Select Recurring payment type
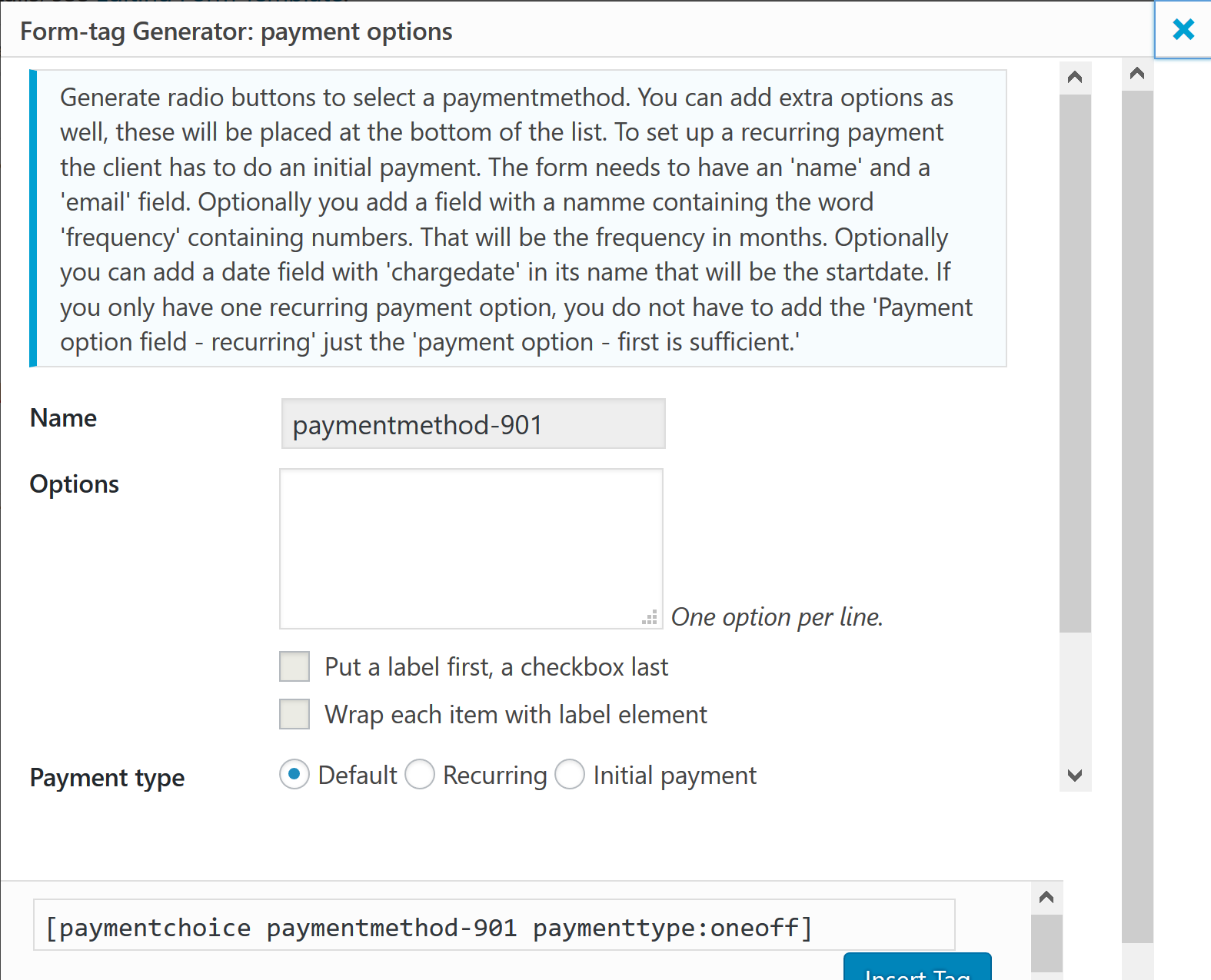The image size is (1211, 980). (x=420, y=775)
